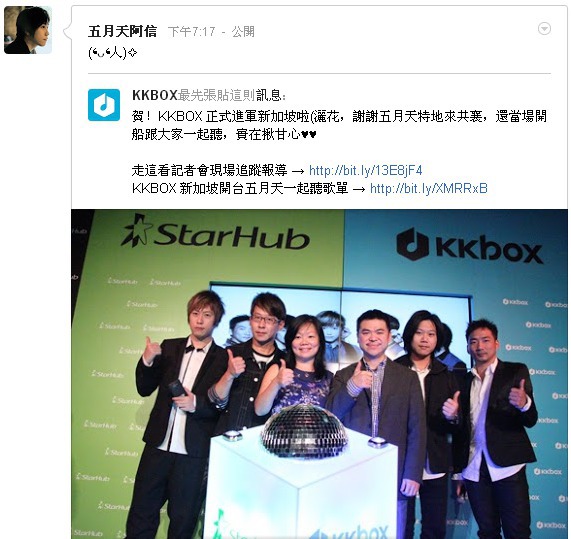This screenshot has width=571, height=539.
Task: Click the 最先張貼這則 original post text
Action: coord(216,95)
